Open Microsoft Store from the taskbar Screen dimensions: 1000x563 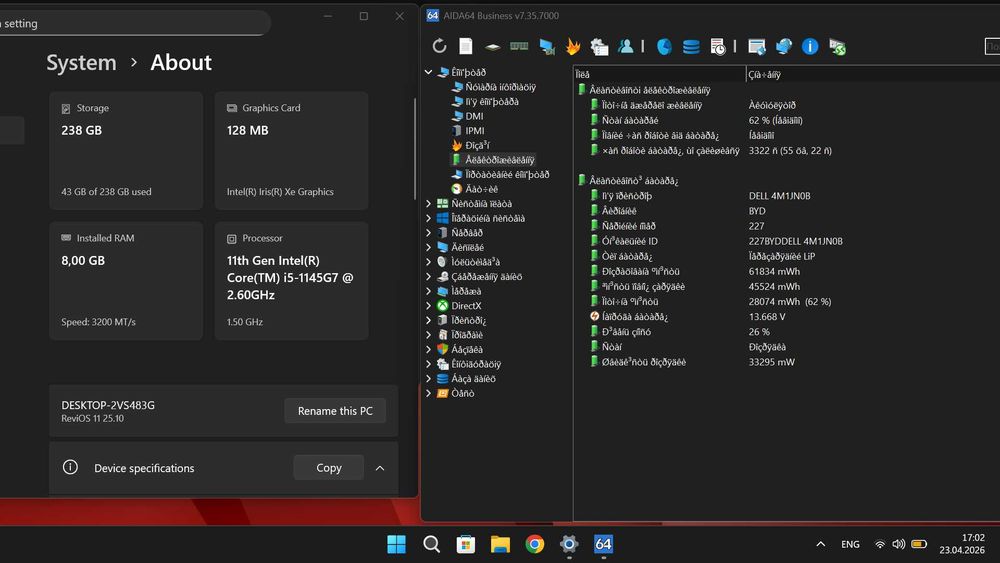point(466,545)
